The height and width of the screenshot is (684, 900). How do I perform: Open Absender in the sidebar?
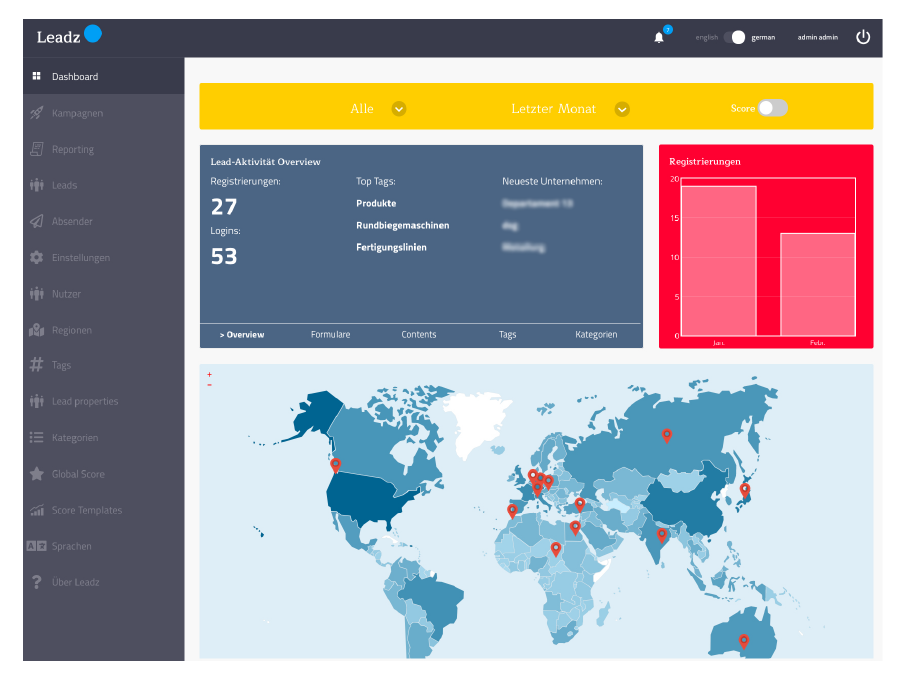104,221
